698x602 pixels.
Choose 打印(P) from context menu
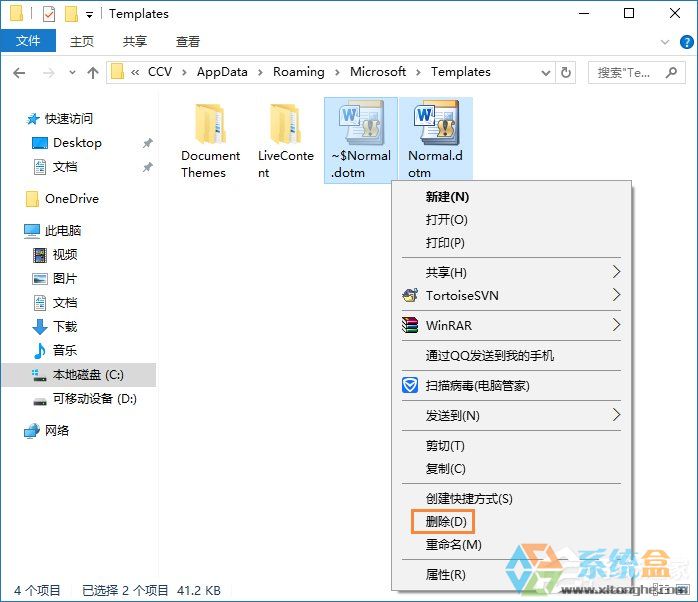(511, 243)
